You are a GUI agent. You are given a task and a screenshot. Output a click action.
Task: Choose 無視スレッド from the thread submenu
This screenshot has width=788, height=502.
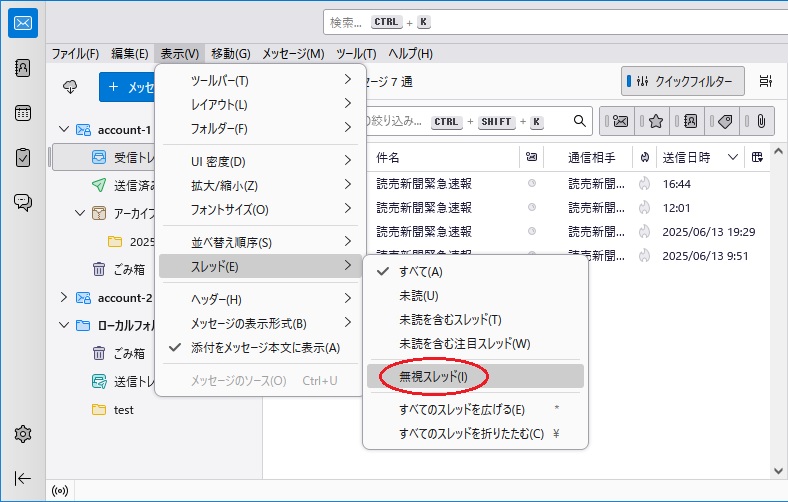432,376
